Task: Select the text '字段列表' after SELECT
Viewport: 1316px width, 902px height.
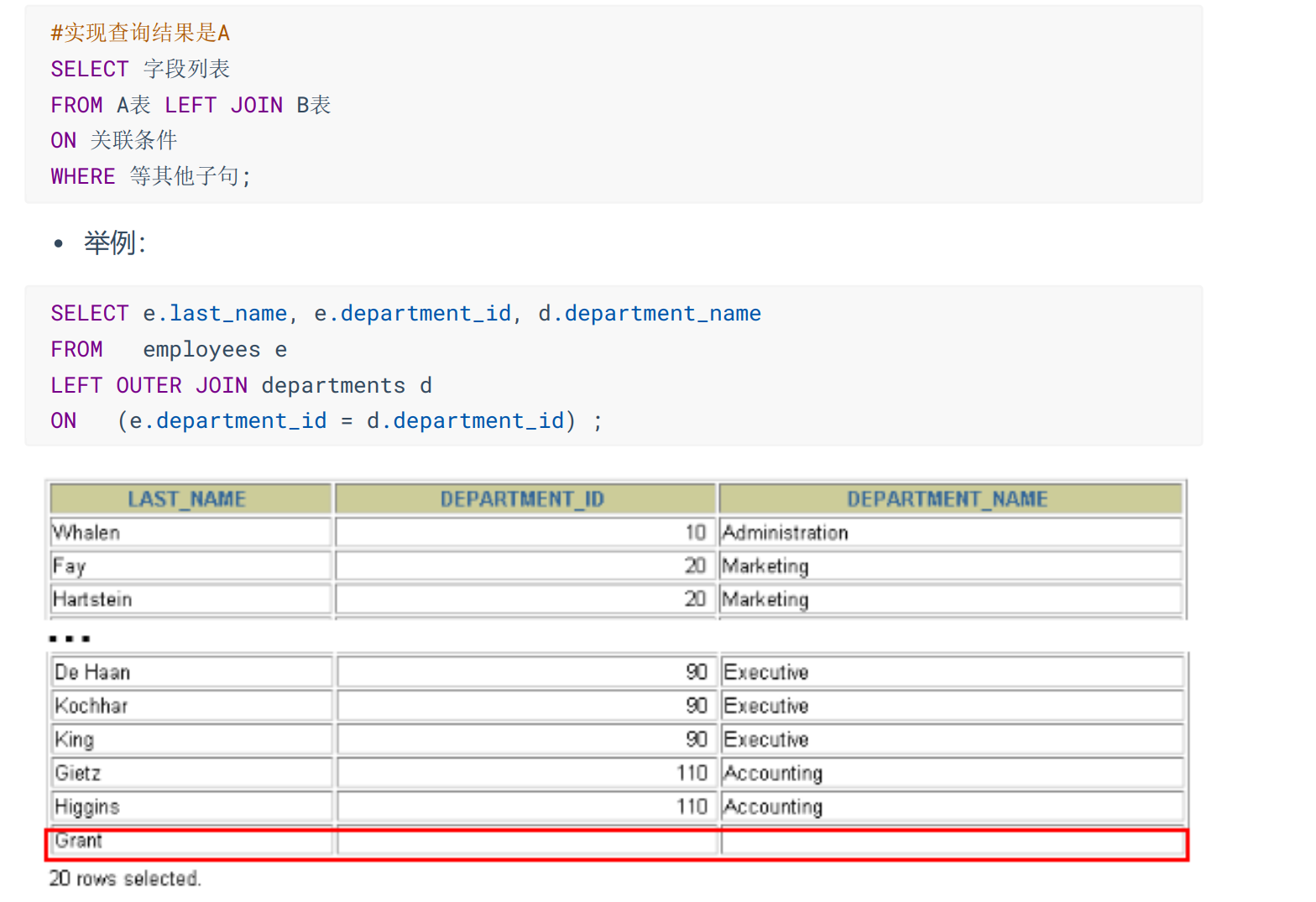Action: click(x=186, y=69)
